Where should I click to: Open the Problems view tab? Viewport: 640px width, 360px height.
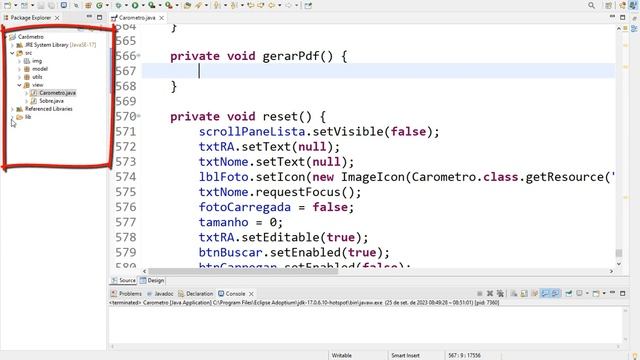(x=126, y=293)
